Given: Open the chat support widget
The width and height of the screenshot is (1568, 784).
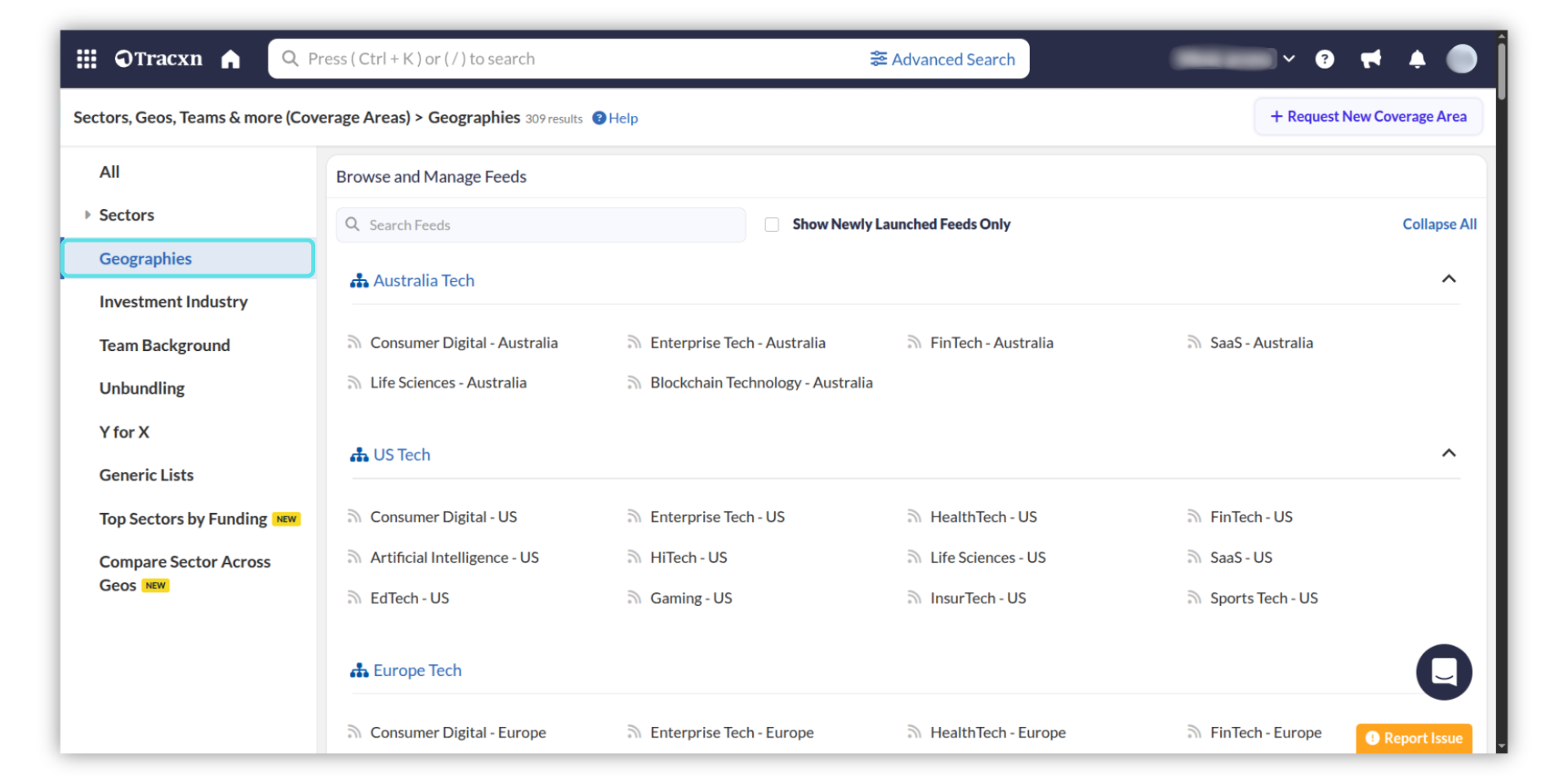Looking at the screenshot, I should pos(1443,672).
